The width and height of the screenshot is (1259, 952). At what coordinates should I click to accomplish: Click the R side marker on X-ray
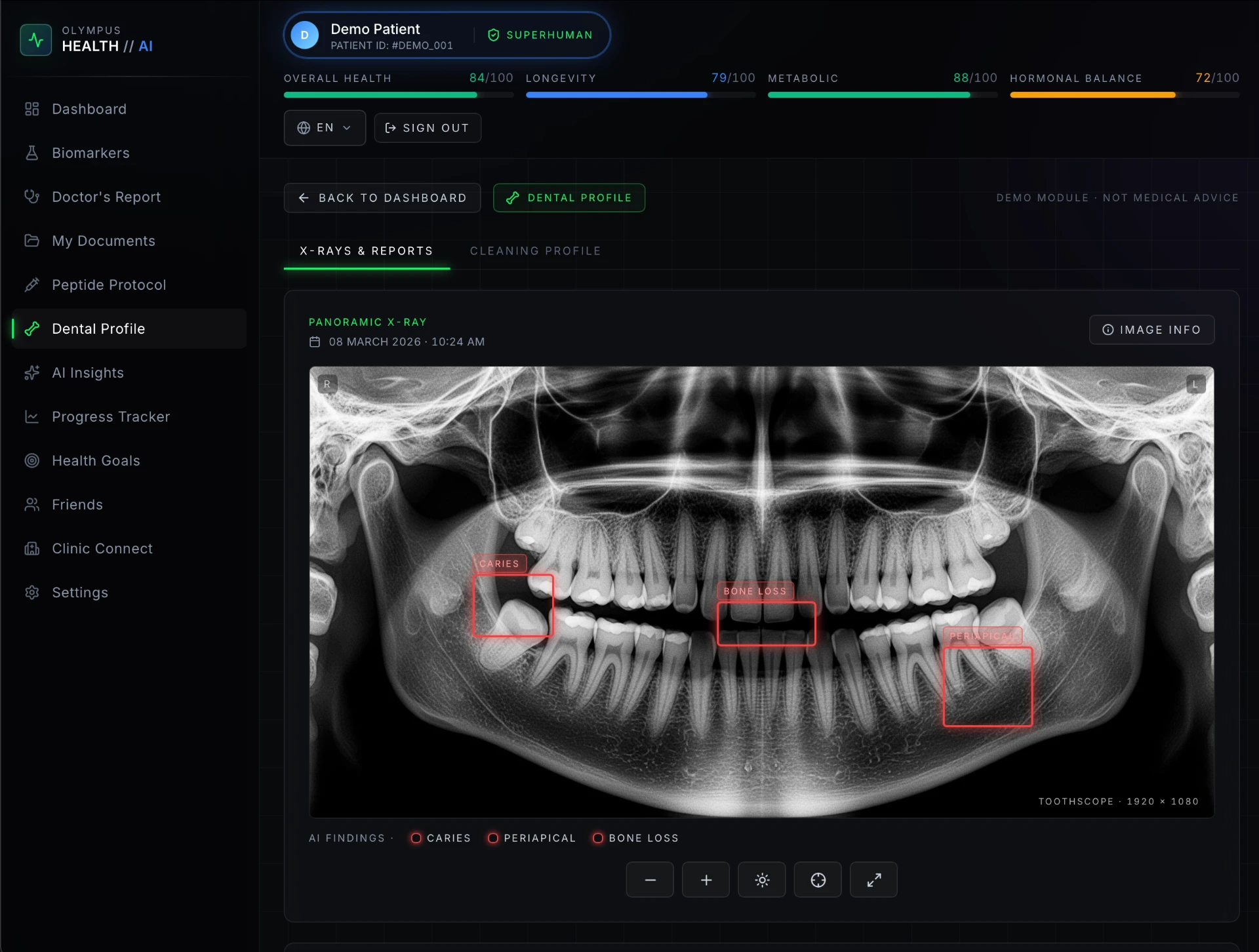(327, 384)
